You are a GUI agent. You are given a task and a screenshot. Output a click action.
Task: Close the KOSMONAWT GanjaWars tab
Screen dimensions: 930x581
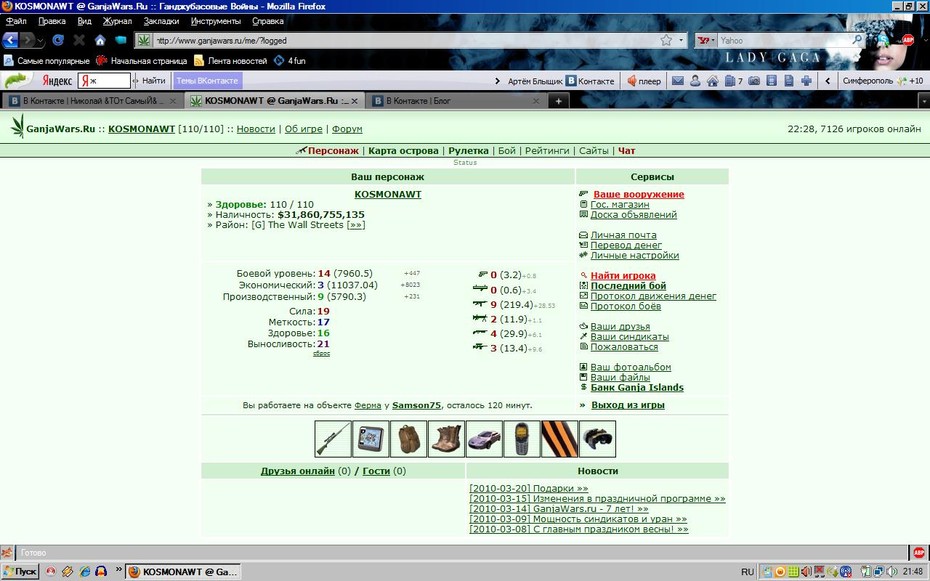[354, 101]
